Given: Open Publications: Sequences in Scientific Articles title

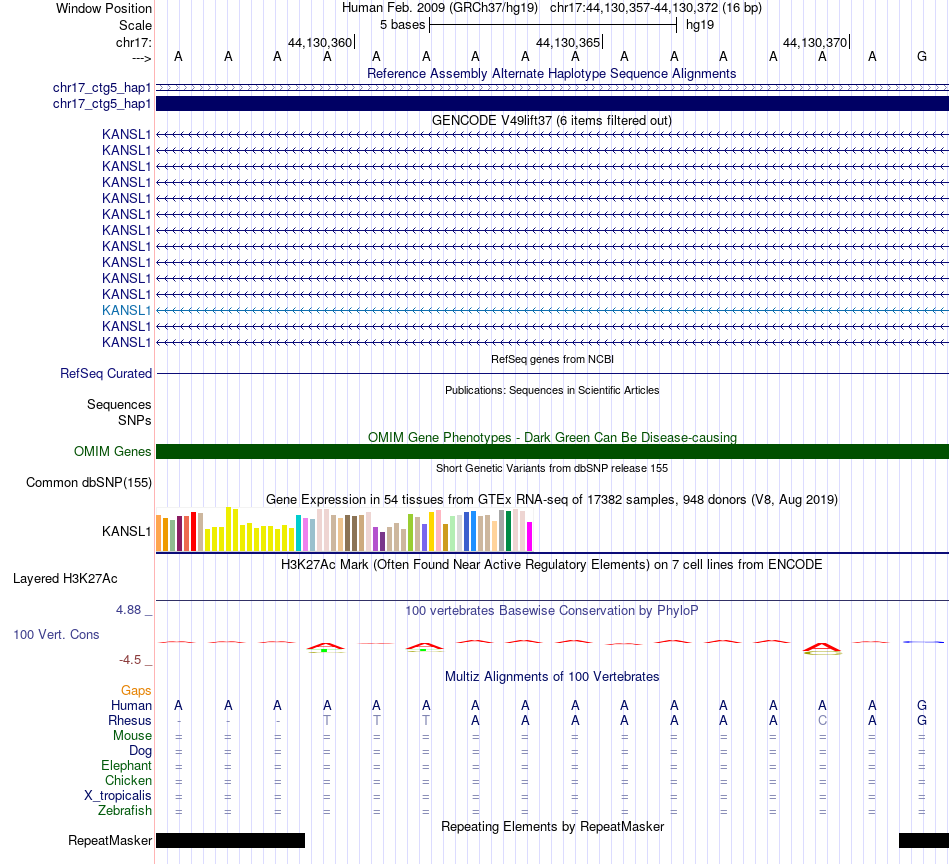Looking at the screenshot, I should [x=552, y=390].
